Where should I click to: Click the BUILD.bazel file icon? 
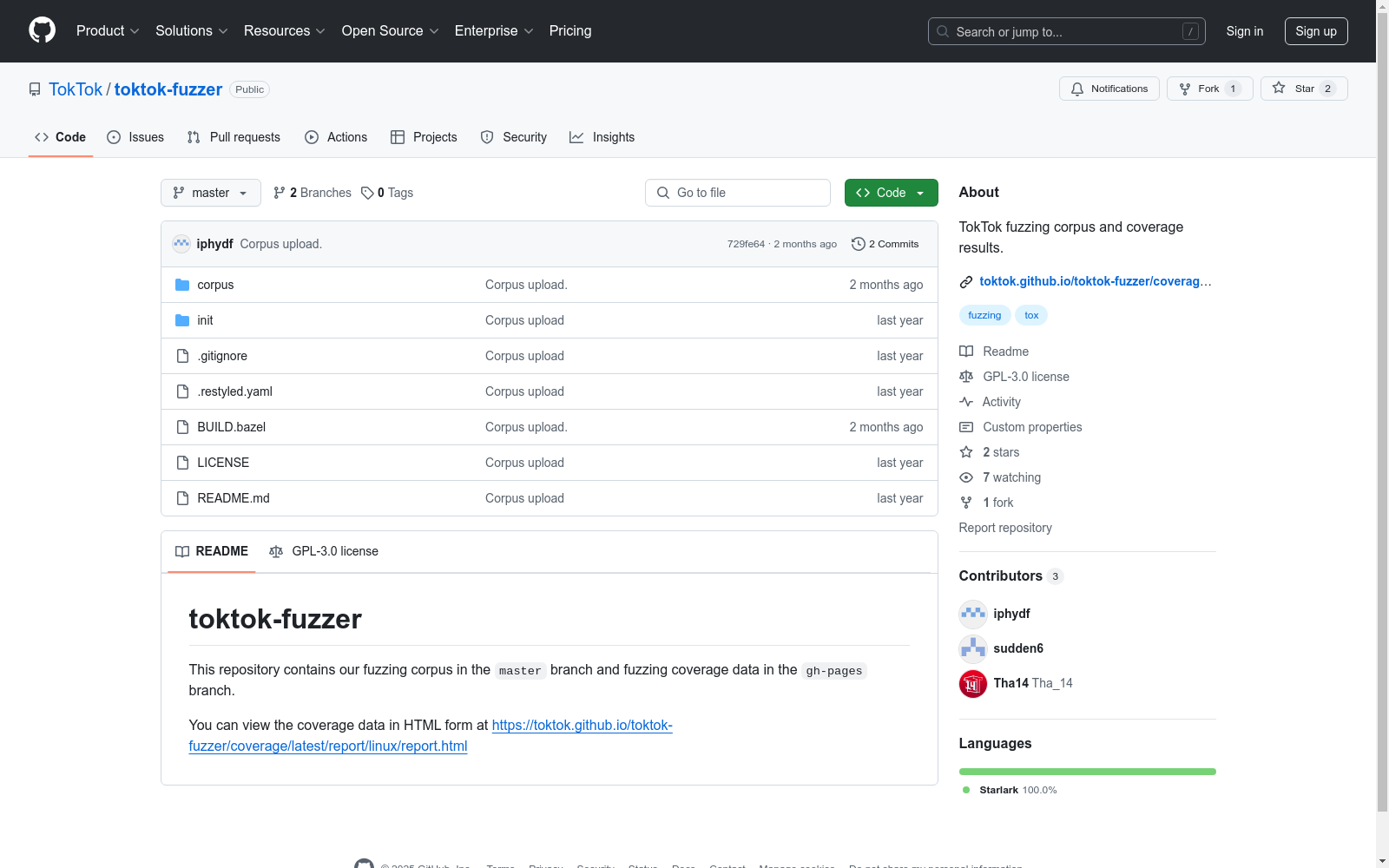click(182, 427)
